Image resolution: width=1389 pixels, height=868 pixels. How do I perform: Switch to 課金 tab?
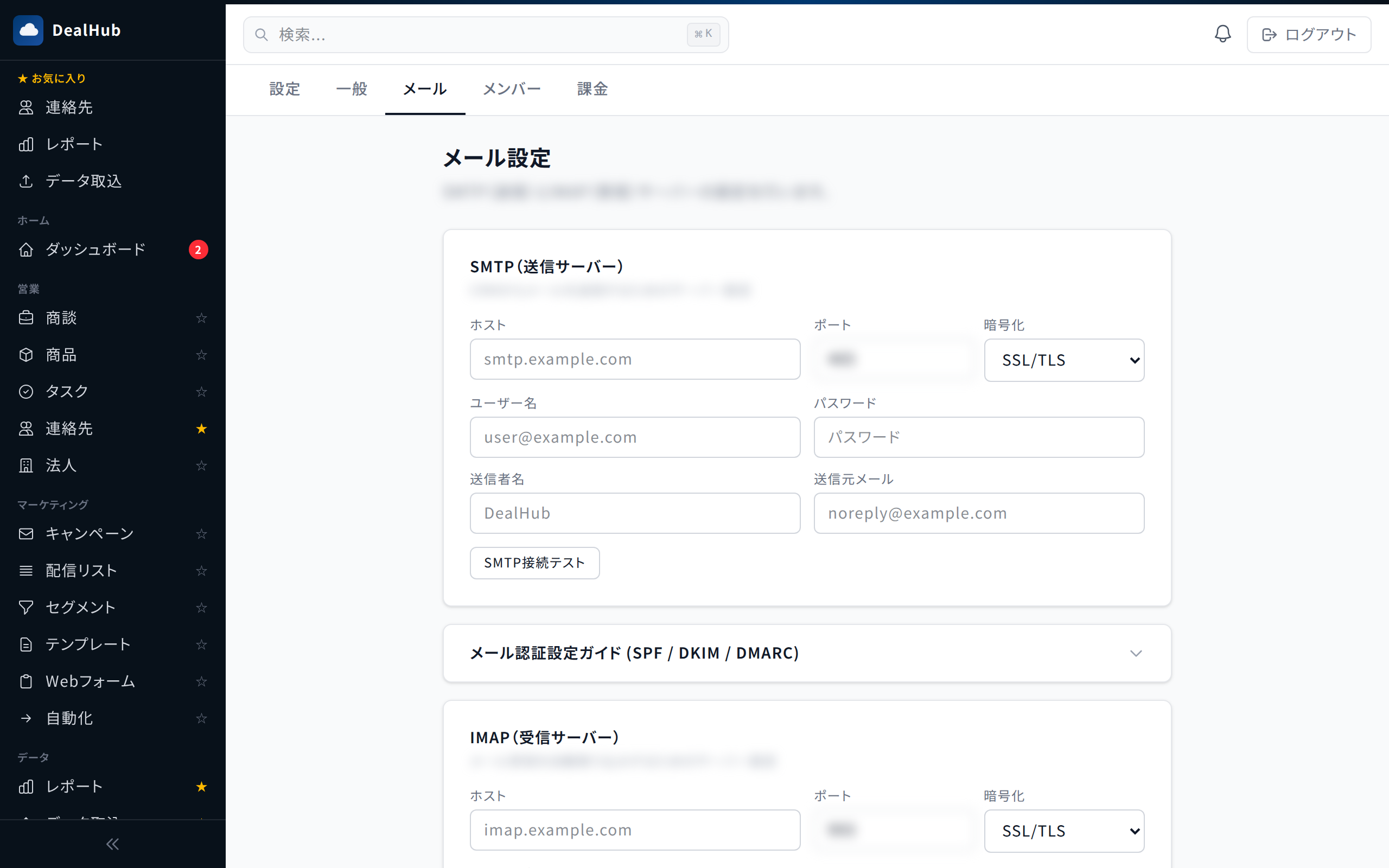coord(592,89)
